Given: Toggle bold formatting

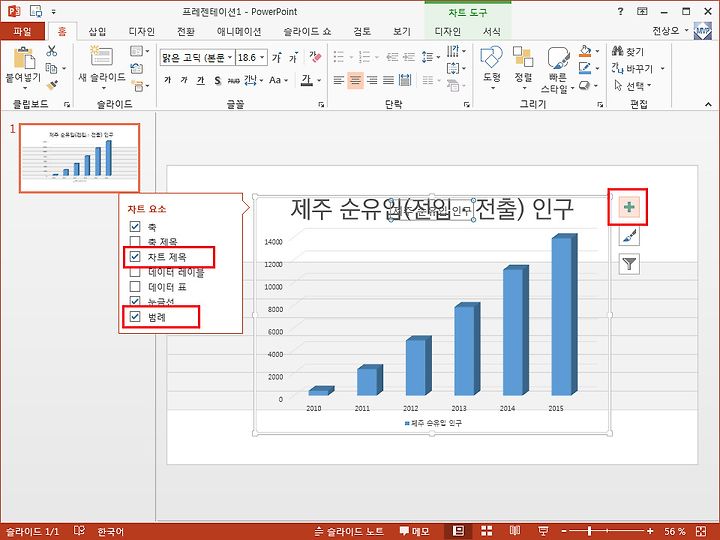Looking at the screenshot, I should 168,80.
